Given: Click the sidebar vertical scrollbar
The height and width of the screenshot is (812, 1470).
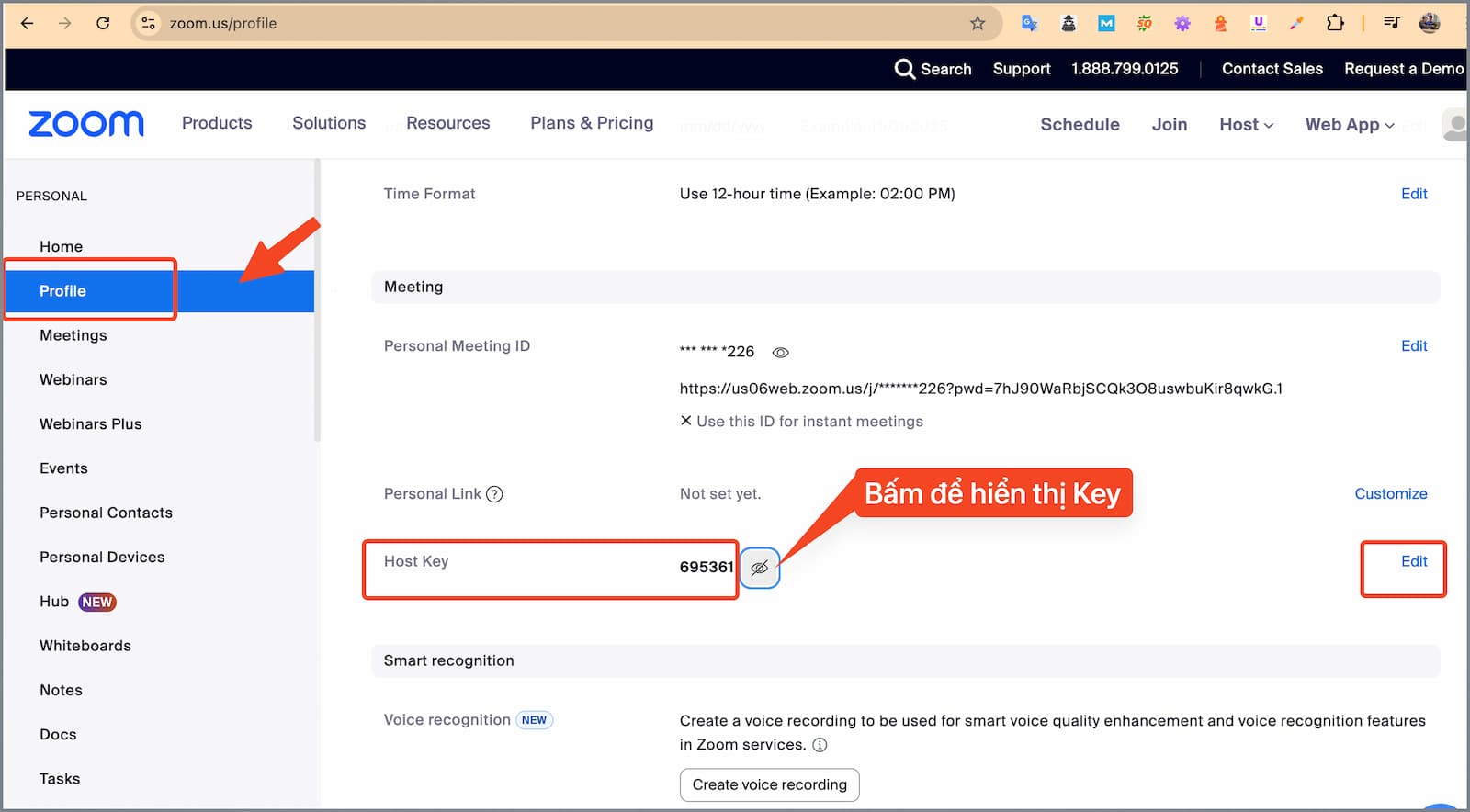Looking at the screenshot, I should tap(317, 301).
